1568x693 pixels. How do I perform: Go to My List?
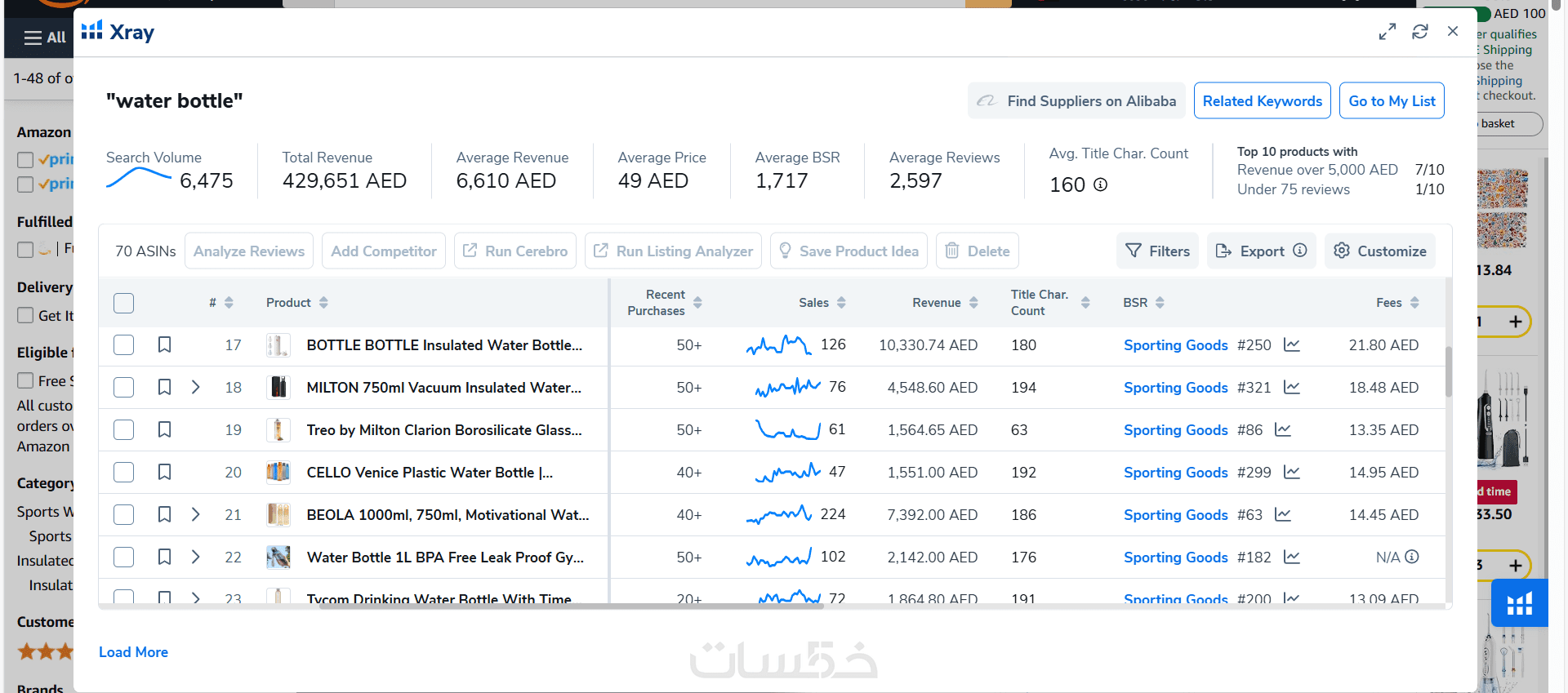(1392, 100)
